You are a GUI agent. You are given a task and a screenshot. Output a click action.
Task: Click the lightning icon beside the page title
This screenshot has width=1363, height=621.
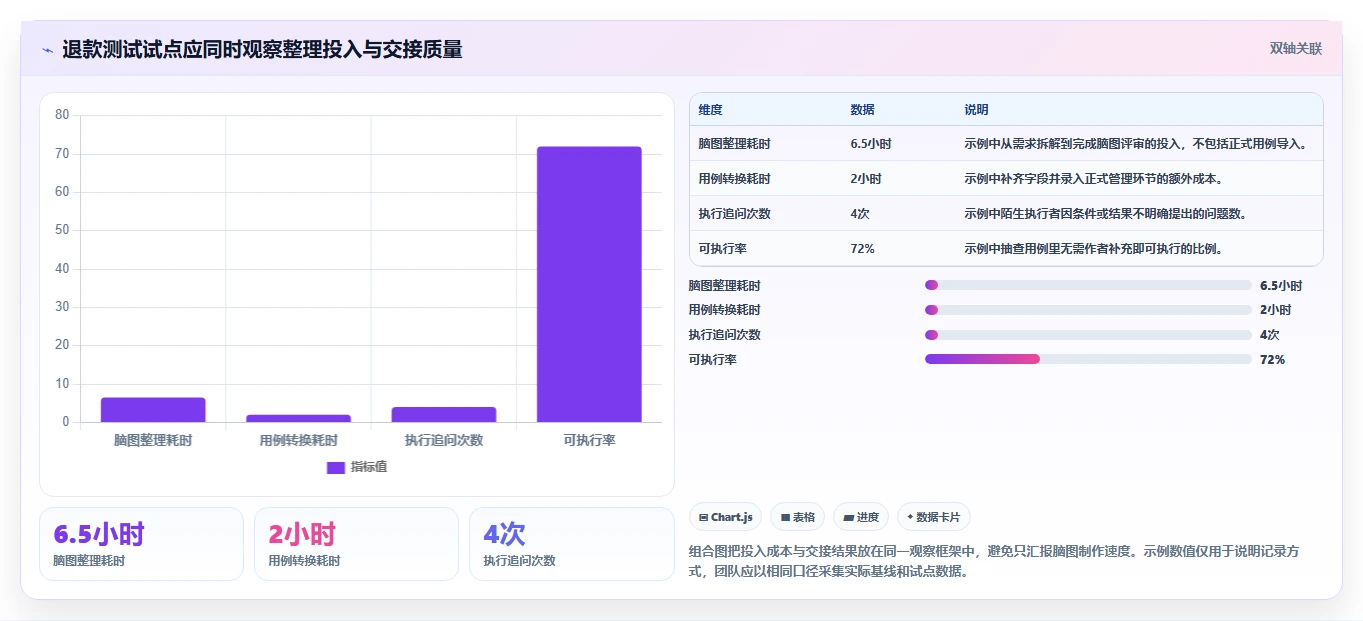(x=47, y=50)
